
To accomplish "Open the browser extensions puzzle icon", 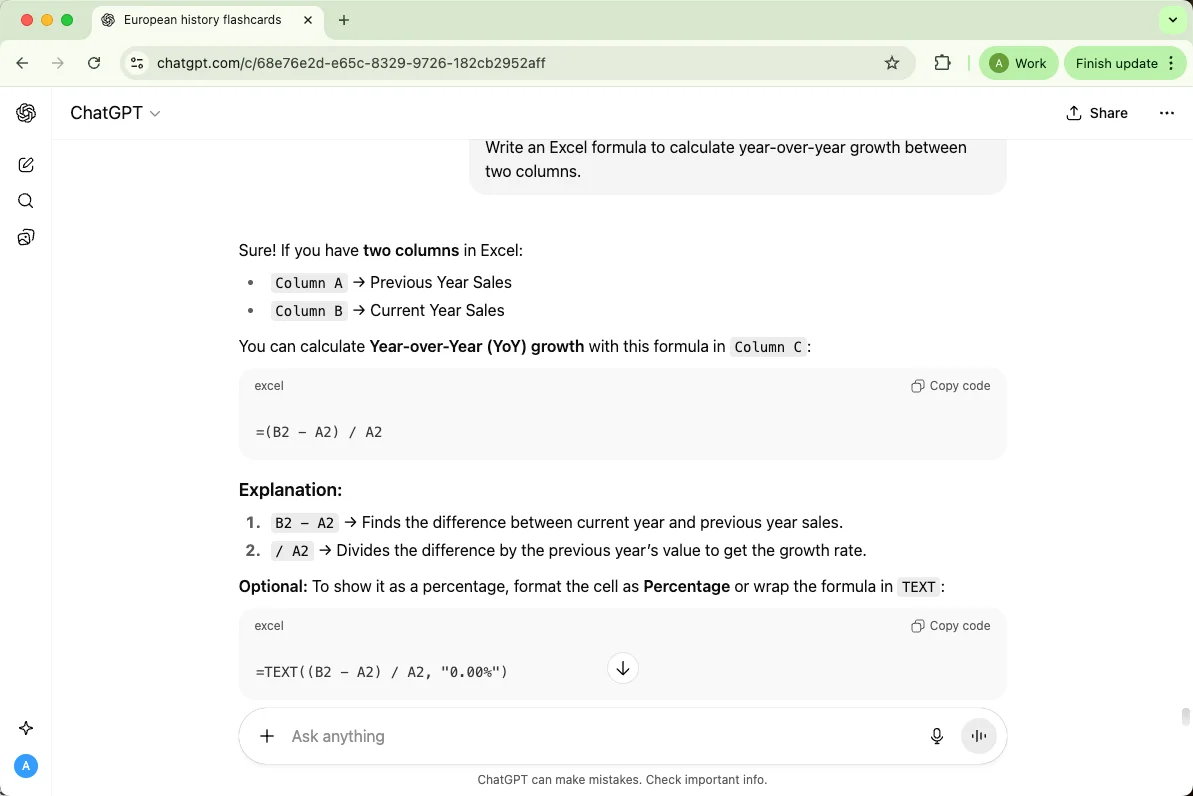I will point(942,63).
